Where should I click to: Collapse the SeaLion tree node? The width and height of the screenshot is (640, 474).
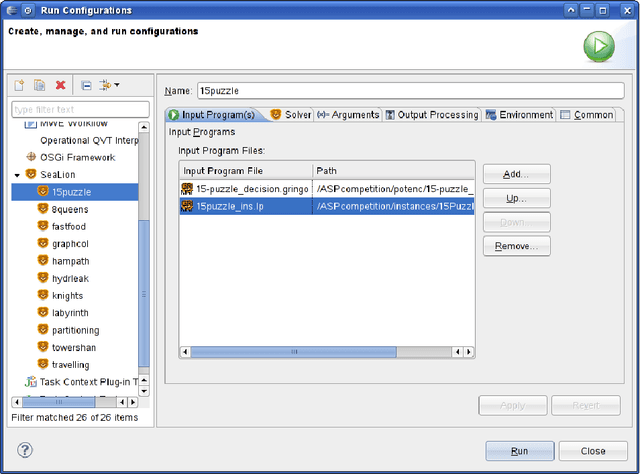(x=17, y=175)
